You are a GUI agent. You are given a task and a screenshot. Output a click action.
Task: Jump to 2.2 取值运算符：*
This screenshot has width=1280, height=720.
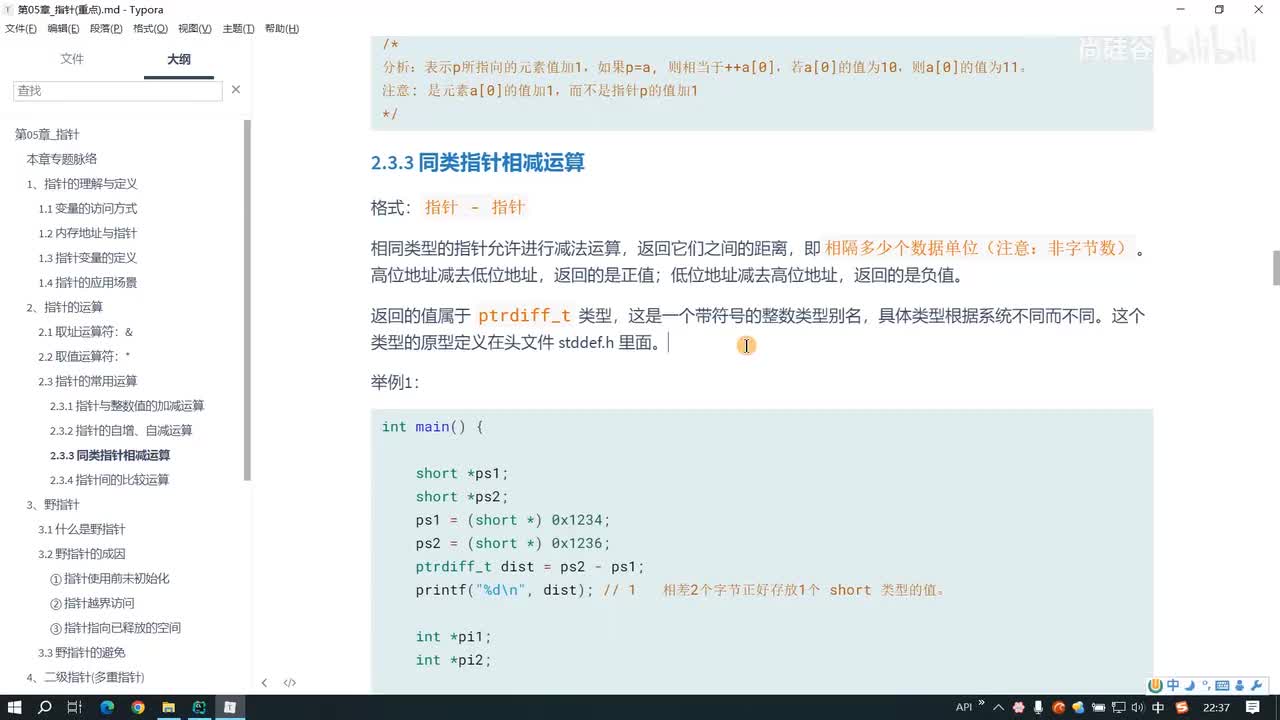tap(85, 356)
